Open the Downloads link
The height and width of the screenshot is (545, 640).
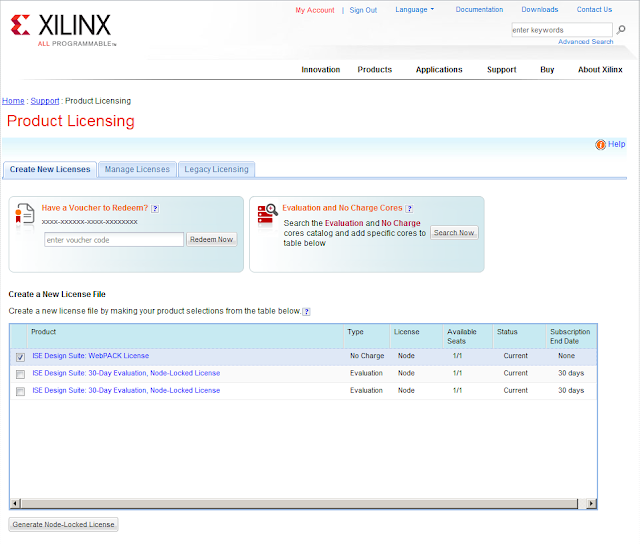click(x=540, y=9)
